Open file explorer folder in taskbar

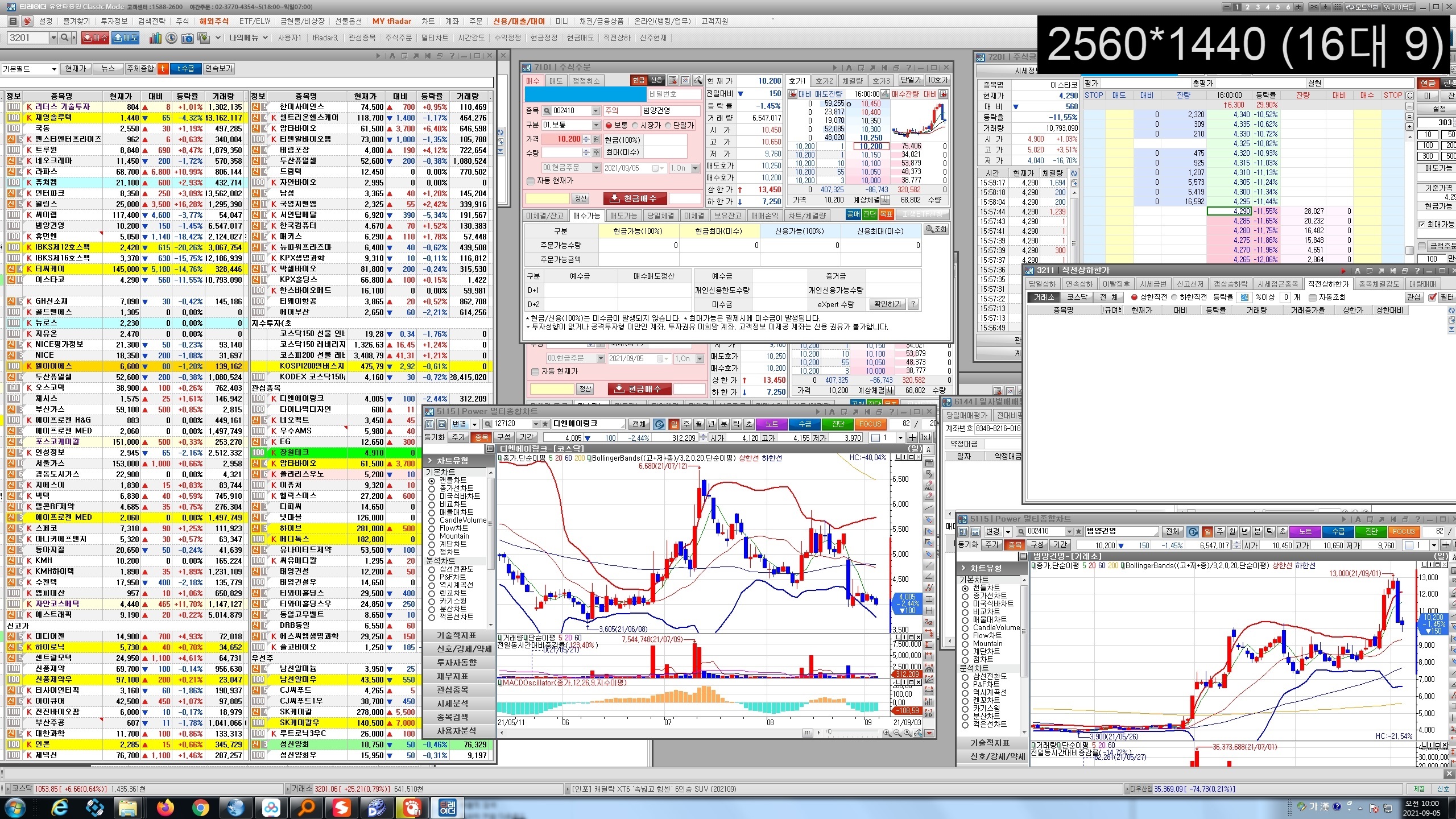129,808
